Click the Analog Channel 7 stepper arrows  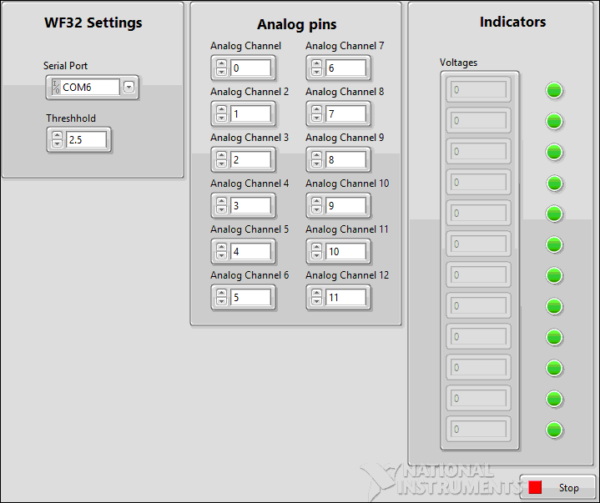317,68
